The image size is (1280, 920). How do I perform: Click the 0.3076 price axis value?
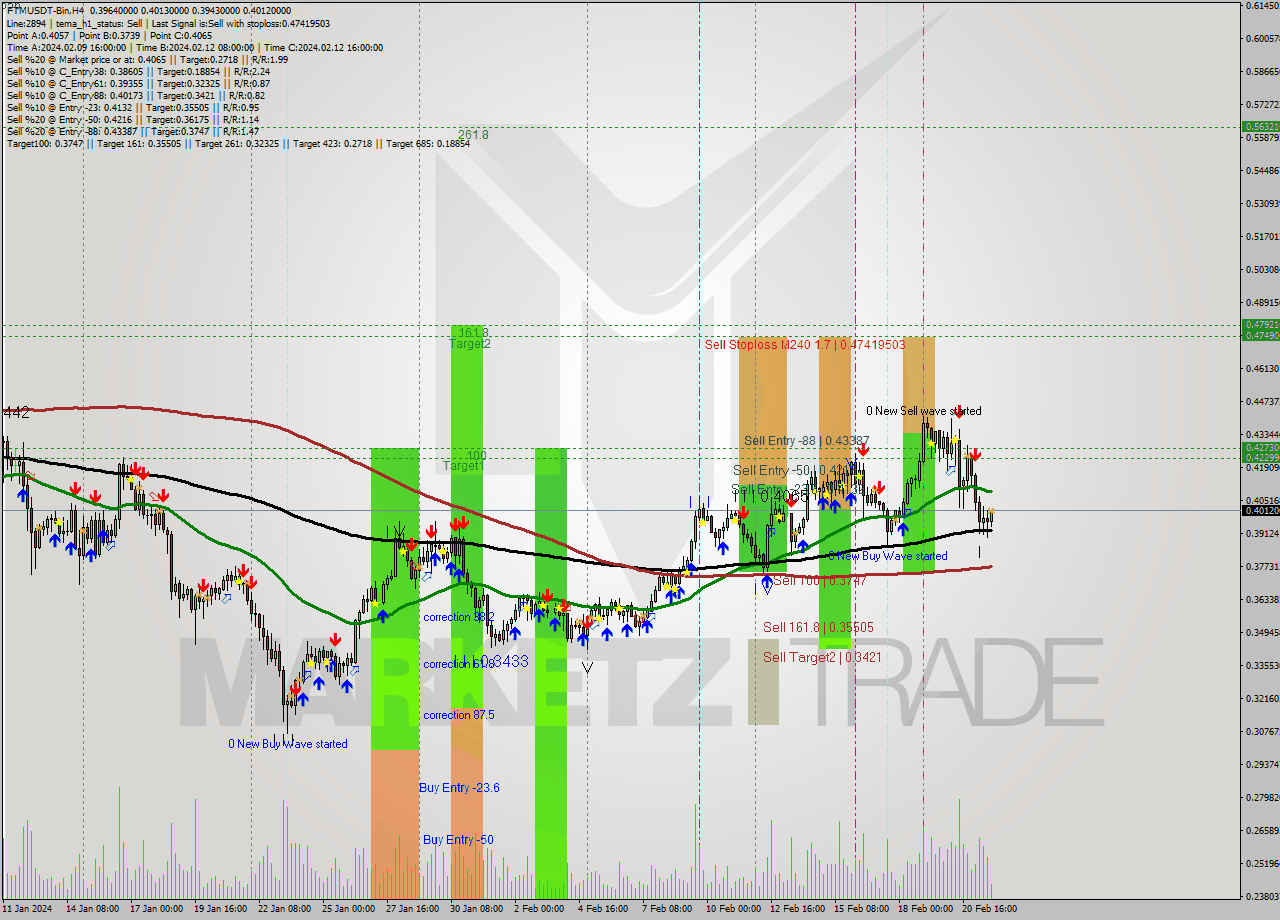pos(1262,732)
